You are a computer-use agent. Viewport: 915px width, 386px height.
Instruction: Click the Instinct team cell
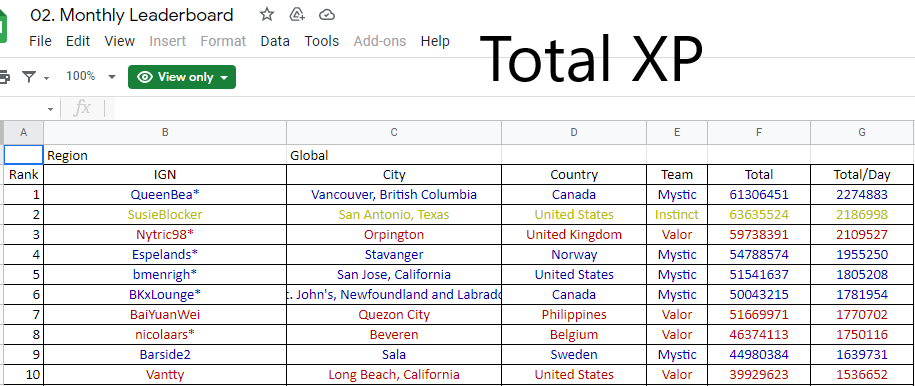[x=677, y=214]
